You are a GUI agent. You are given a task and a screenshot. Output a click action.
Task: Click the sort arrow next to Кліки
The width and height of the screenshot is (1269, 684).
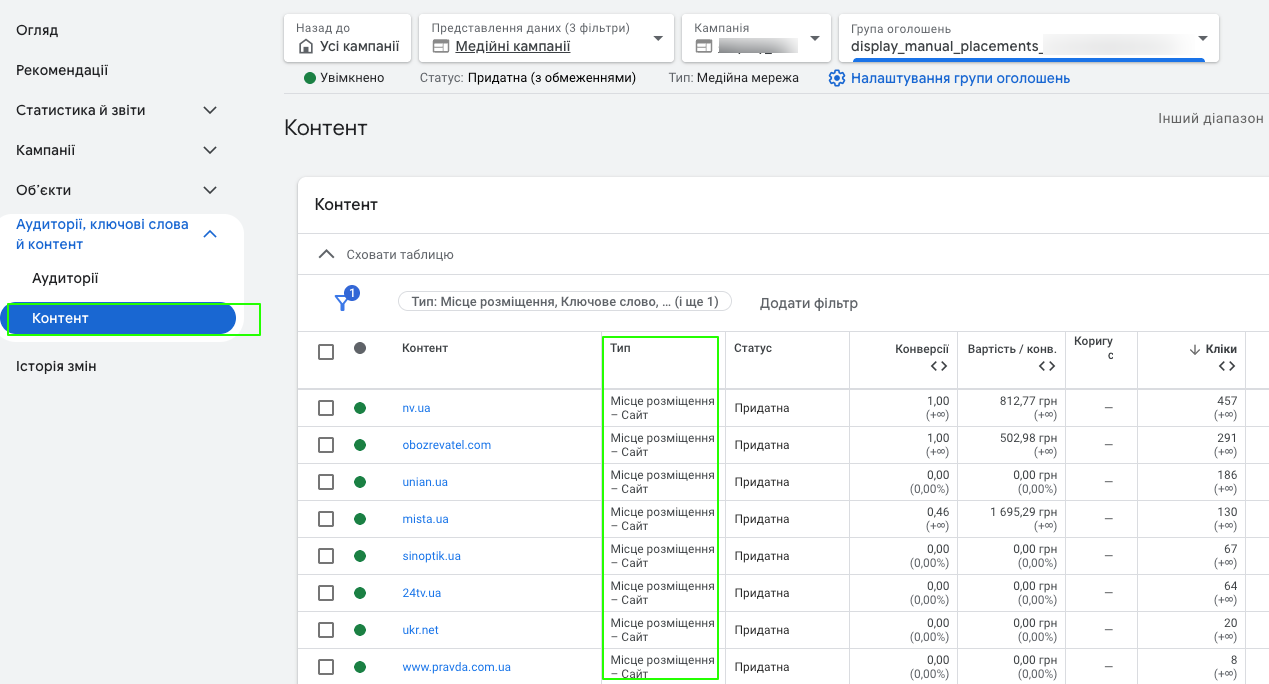1195,349
